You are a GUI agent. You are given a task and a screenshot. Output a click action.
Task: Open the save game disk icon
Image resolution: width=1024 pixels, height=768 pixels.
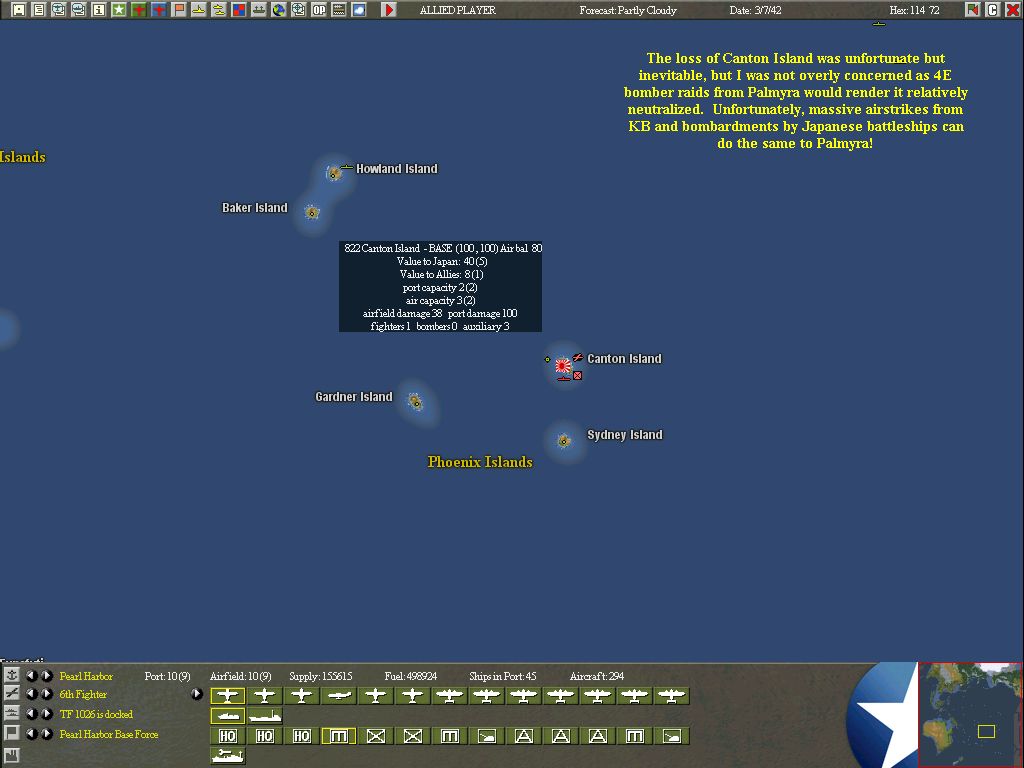tap(18, 10)
